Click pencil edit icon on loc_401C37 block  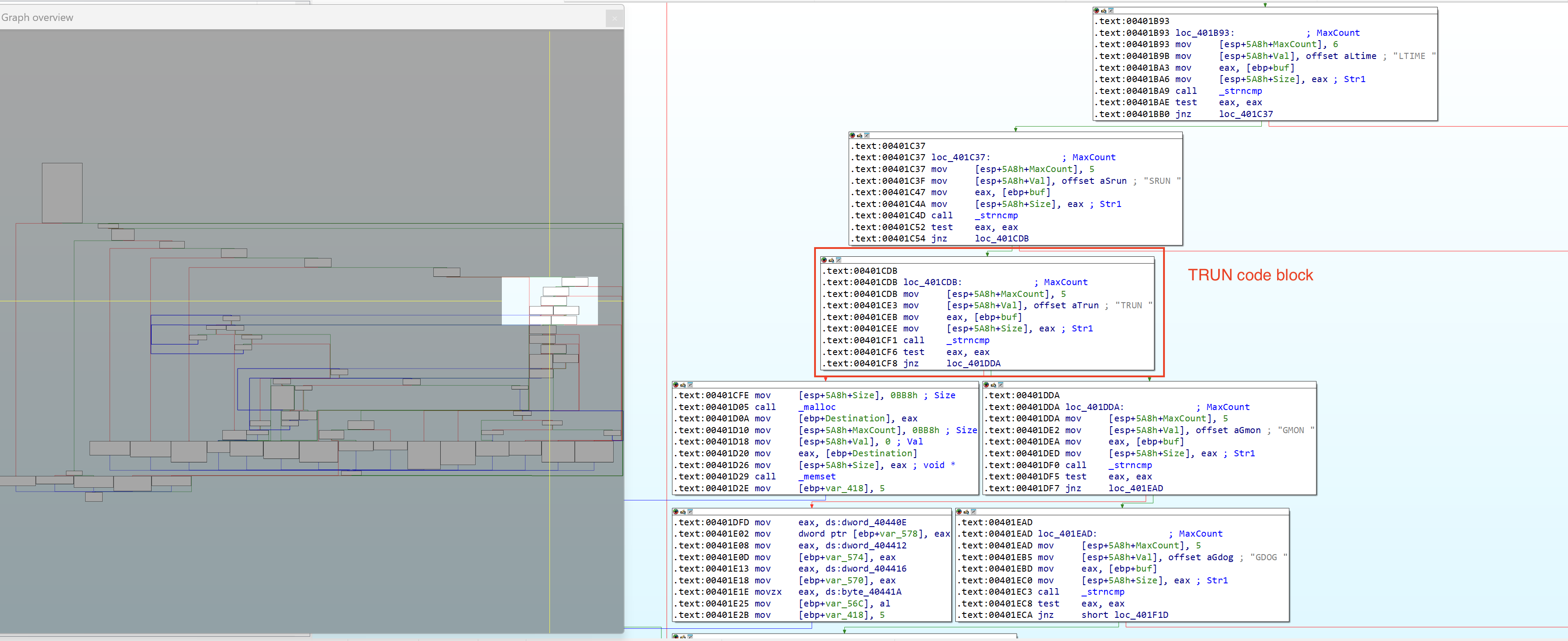click(860, 136)
